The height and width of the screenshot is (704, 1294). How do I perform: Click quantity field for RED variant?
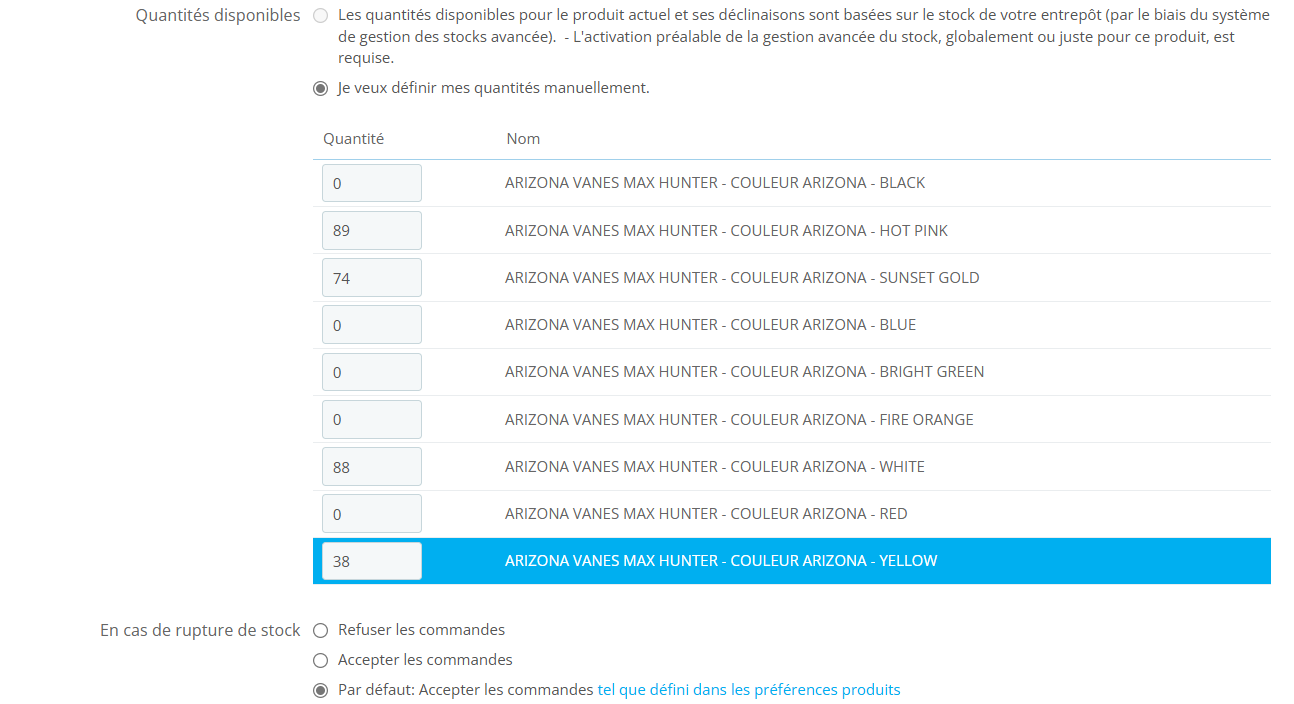(372, 513)
